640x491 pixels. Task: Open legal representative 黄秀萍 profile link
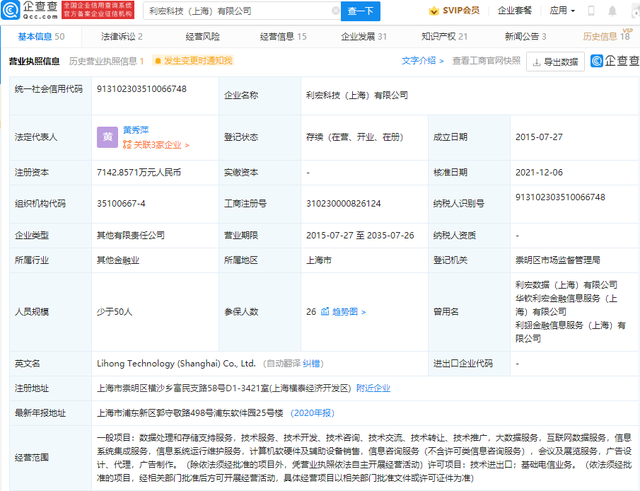136,130
